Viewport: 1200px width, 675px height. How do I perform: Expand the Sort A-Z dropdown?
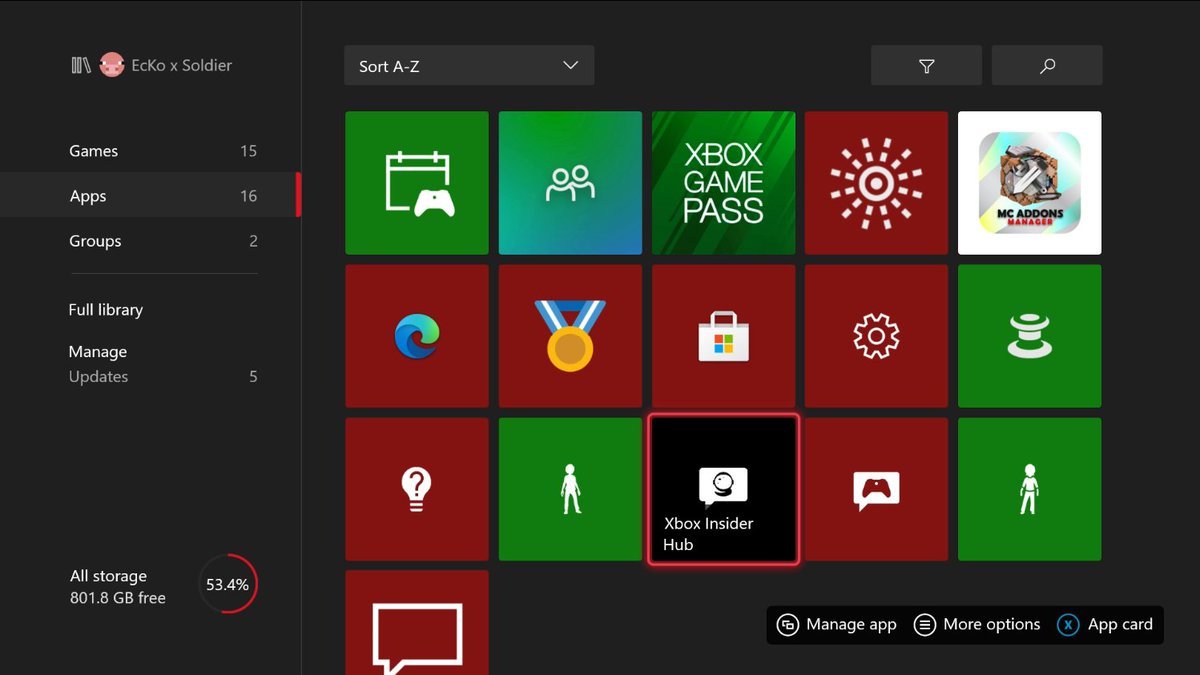(469, 66)
